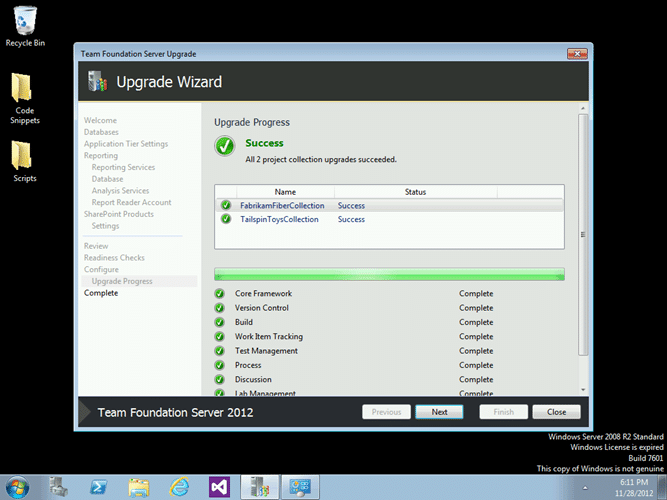Screen dimensions: 667x500
Task: Select Application Tier Settings step
Action: [x=126, y=144]
